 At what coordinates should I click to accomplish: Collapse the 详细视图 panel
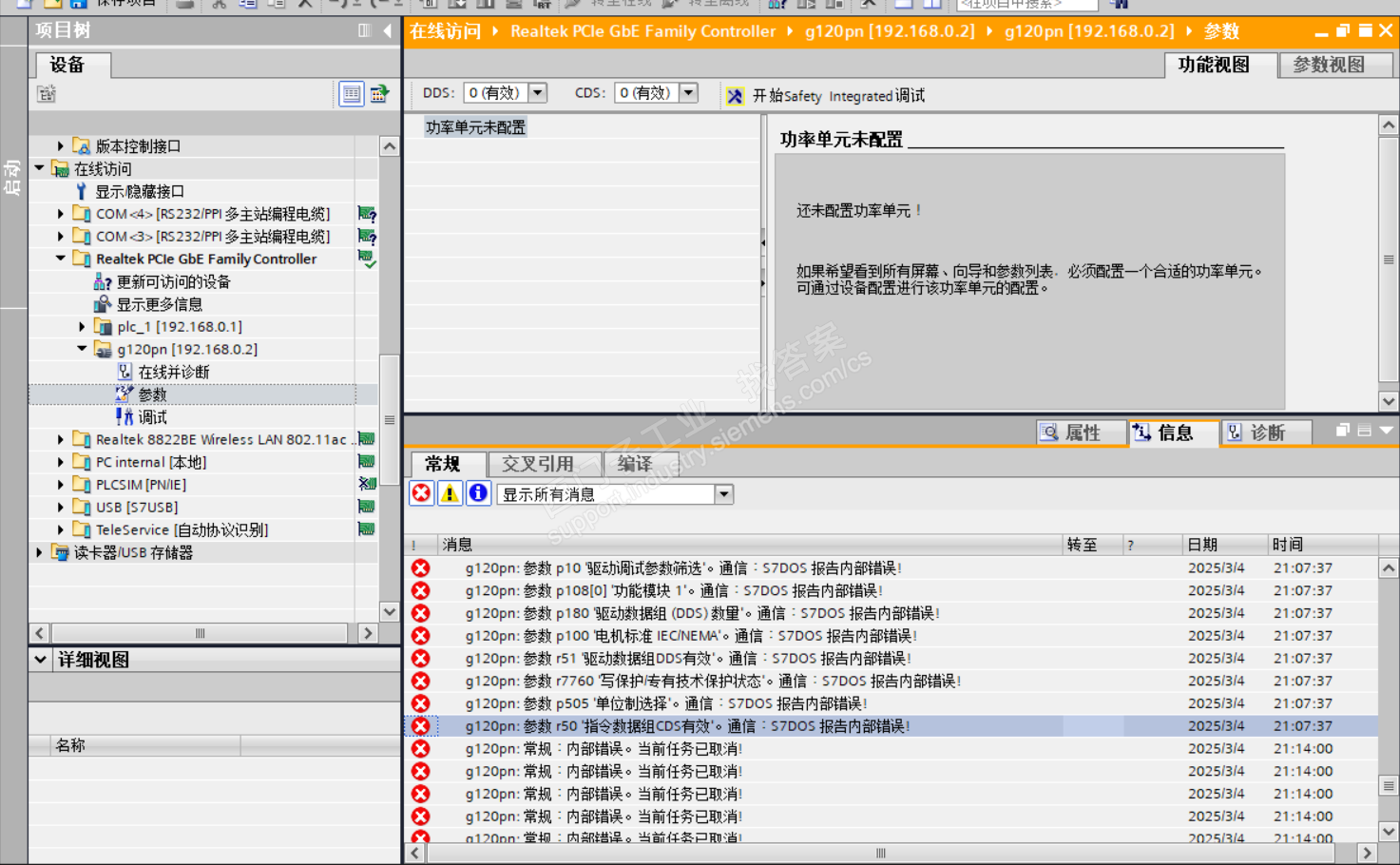(41, 660)
